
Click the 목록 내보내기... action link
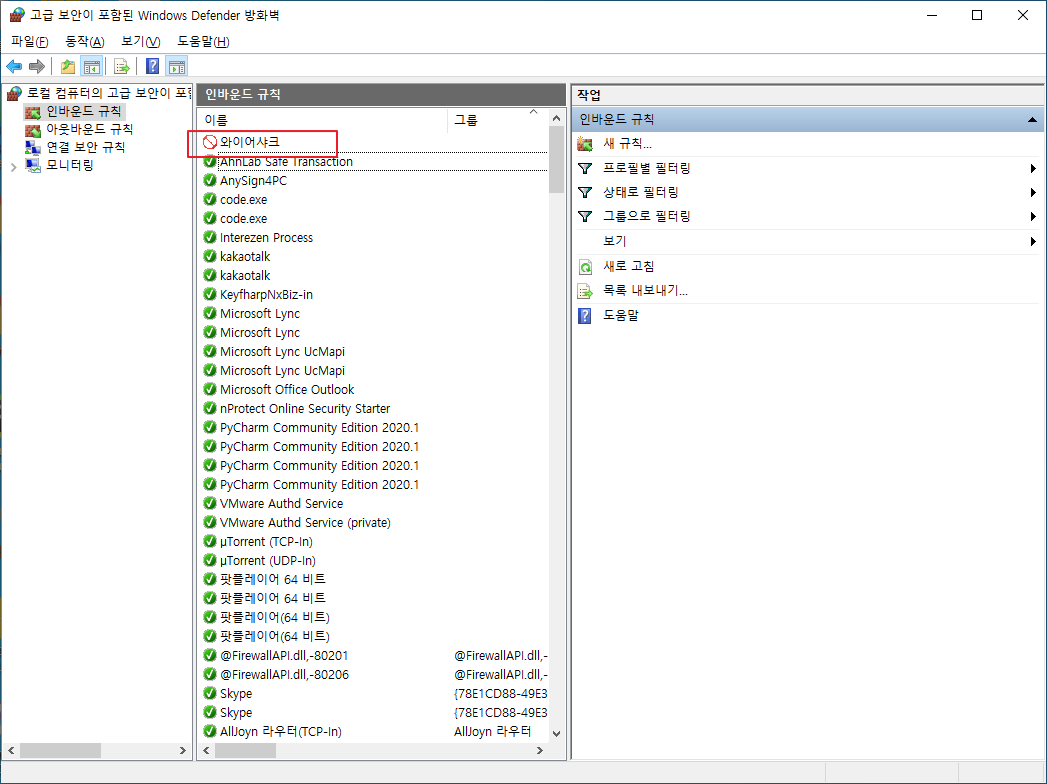tap(645, 290)
